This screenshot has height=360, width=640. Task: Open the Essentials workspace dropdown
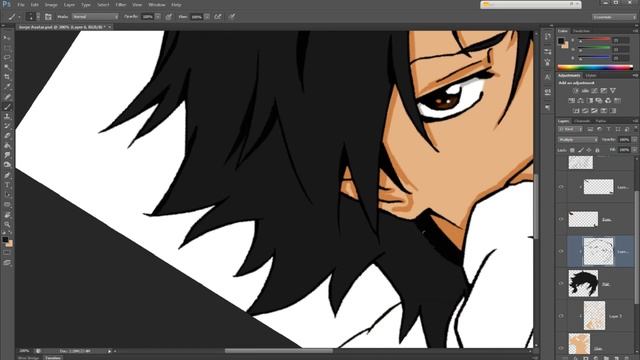tap(614, 17)
